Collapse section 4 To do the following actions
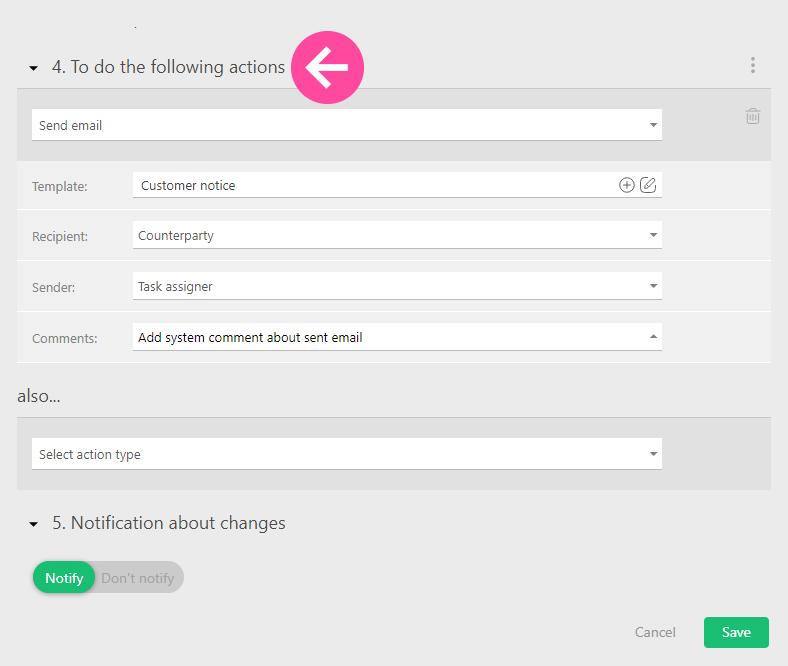Screen dimensions: 788x666 click(34, 68)
